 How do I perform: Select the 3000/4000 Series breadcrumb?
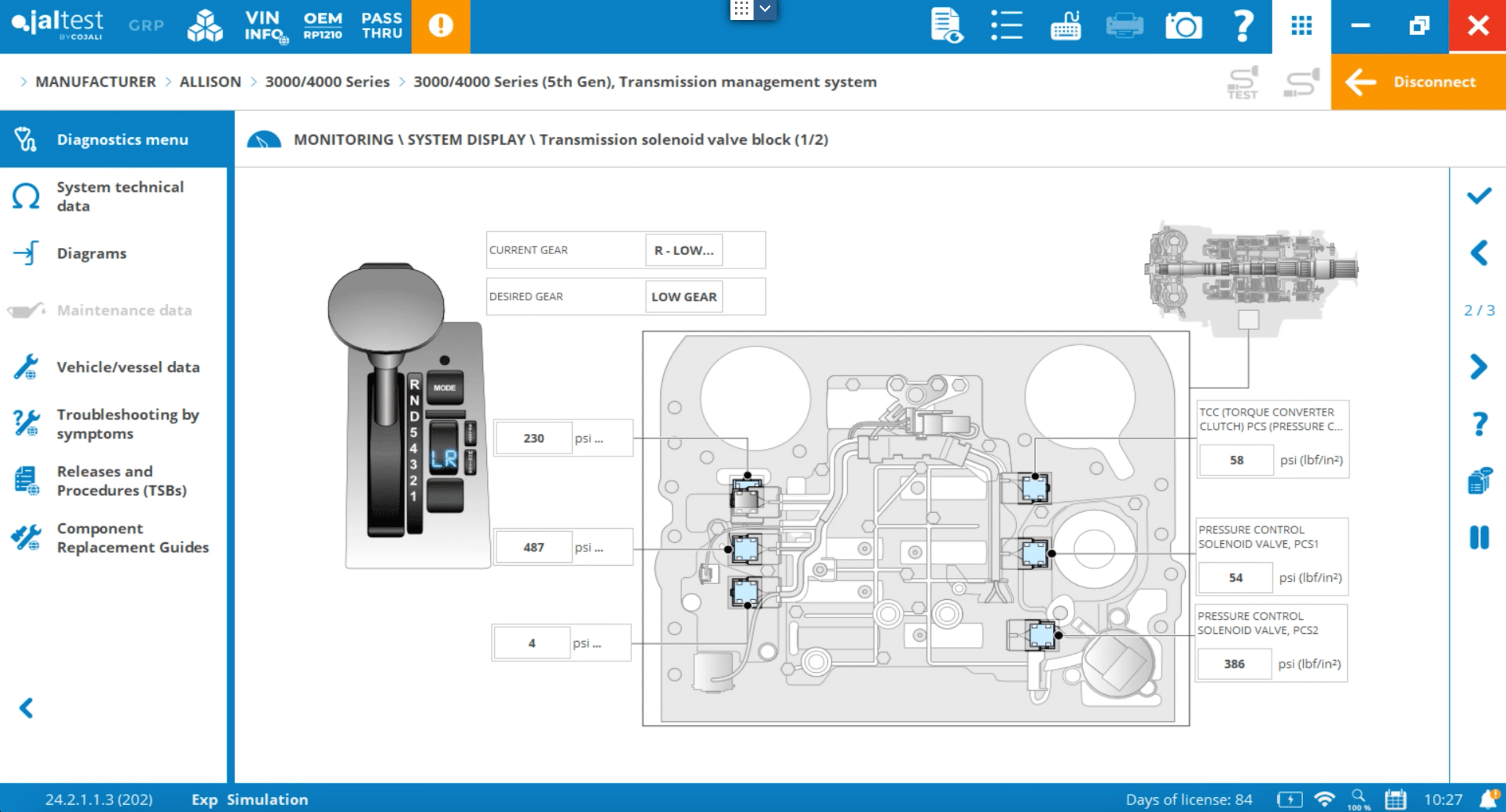coord(328,81)
